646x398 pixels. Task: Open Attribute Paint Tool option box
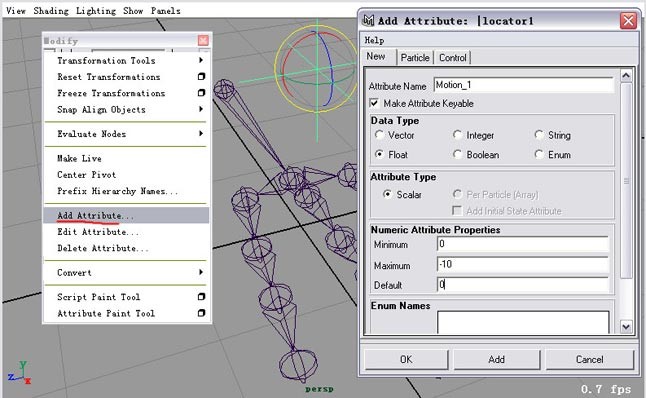(x=201, y=313)
